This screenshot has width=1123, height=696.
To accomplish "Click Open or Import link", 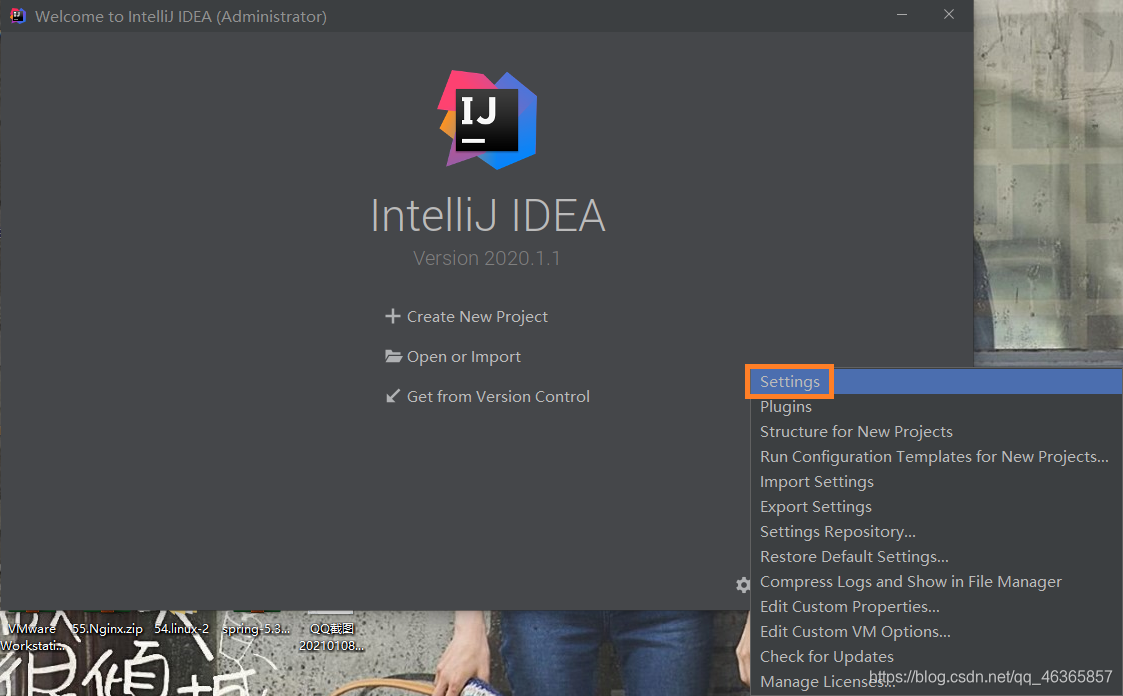I will 463,357.
